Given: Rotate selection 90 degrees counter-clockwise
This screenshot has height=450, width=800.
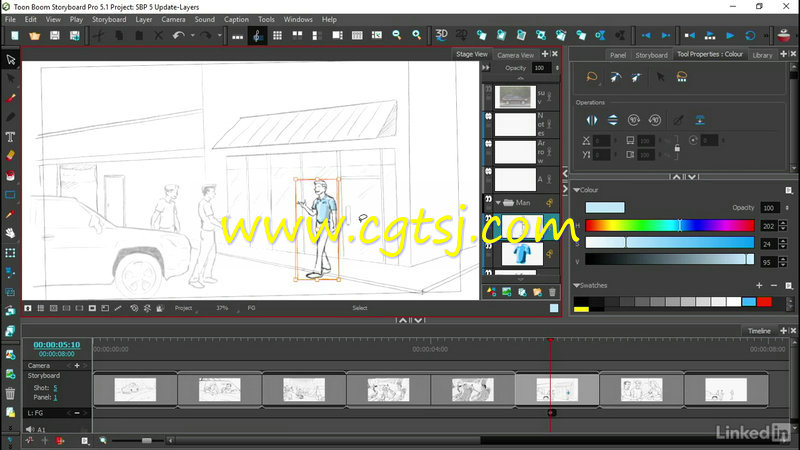Looking at the screenshot, I should (x=655, y=120).
